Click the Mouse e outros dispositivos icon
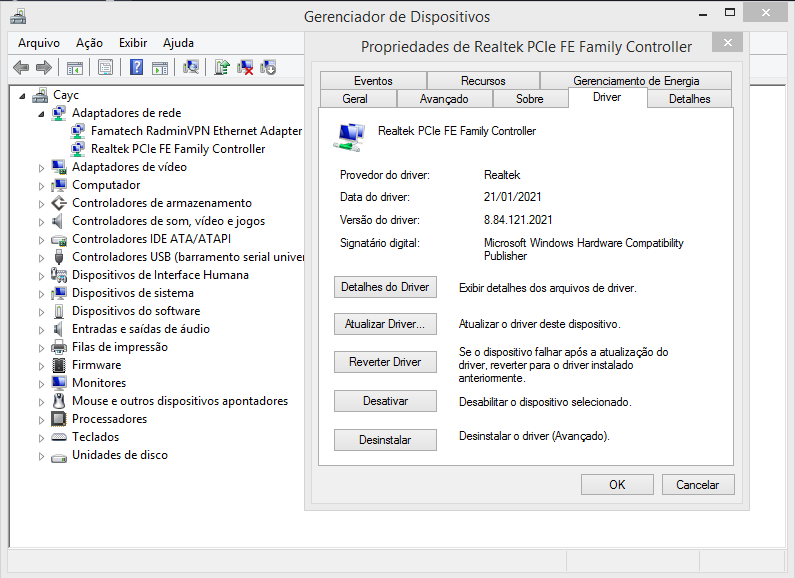 (x=59, y=401)
